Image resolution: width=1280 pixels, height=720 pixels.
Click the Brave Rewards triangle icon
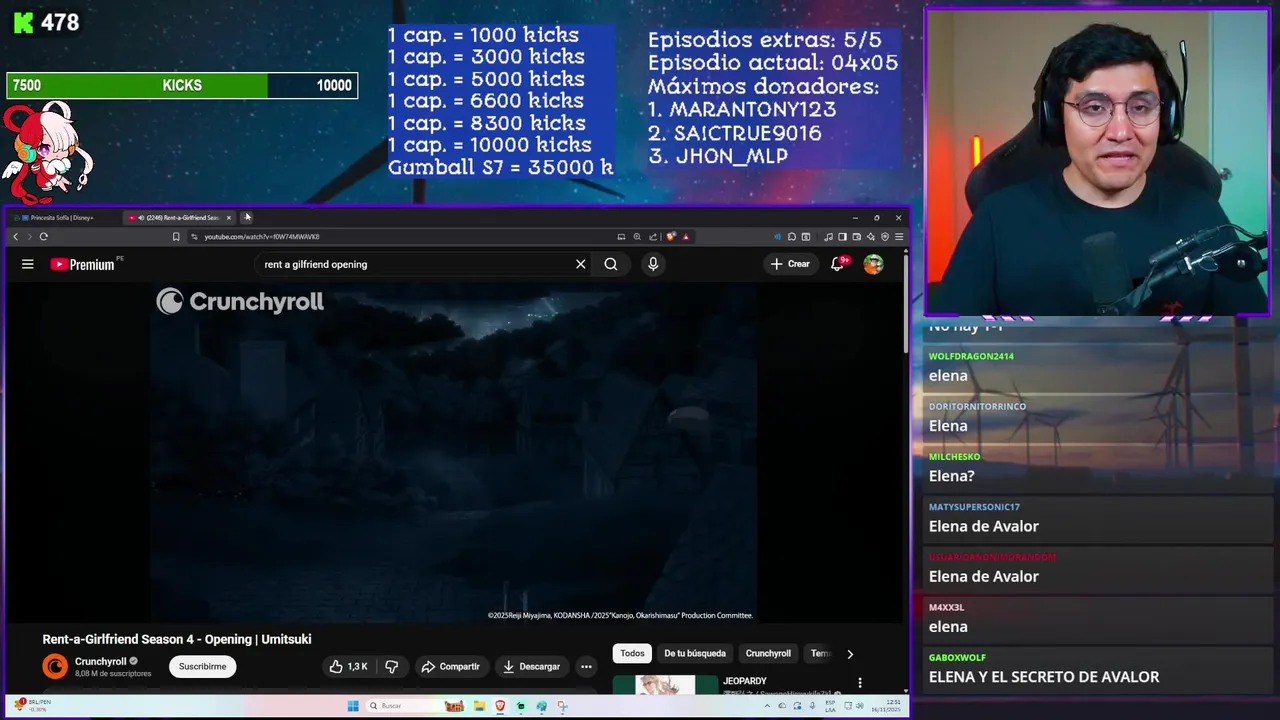(685, 237)
